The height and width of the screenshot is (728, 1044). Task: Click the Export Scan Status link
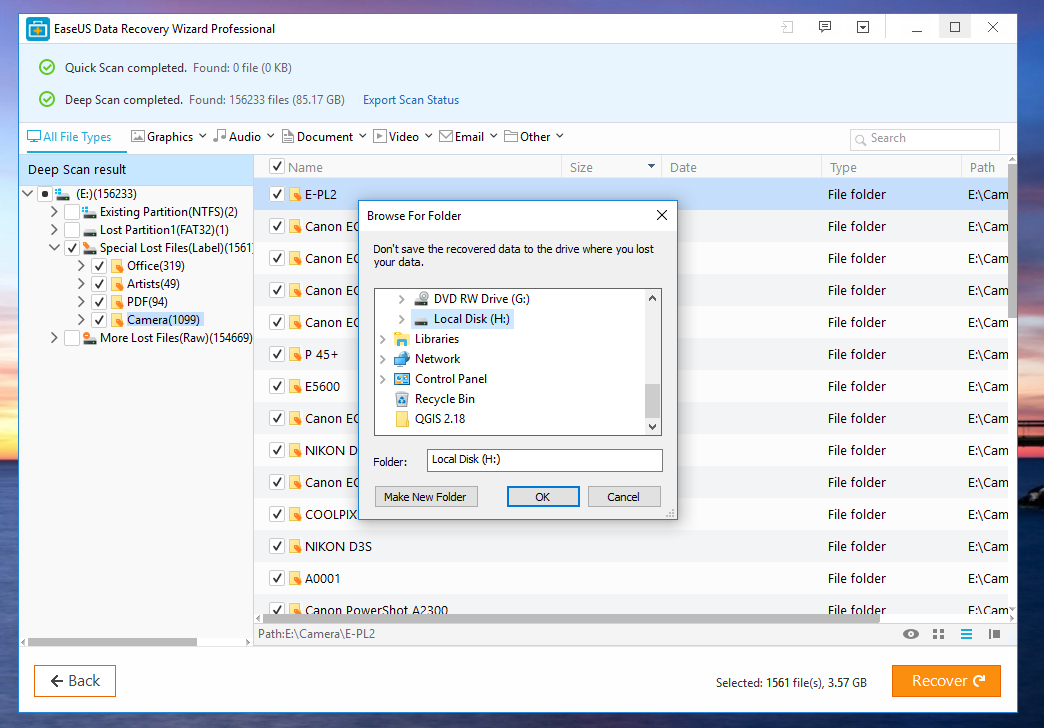click(411, 100)
